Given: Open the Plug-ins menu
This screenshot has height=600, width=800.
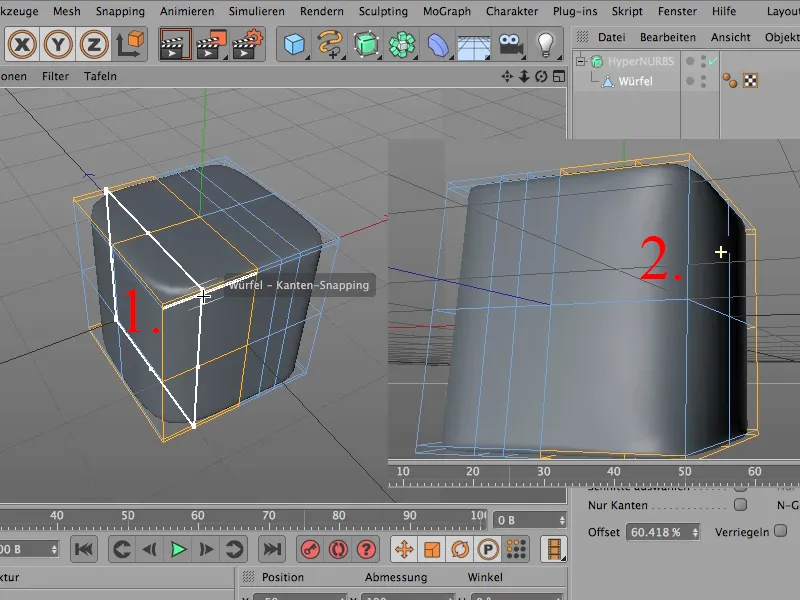Looking at the screenshot, I should [x=575, y=11].
